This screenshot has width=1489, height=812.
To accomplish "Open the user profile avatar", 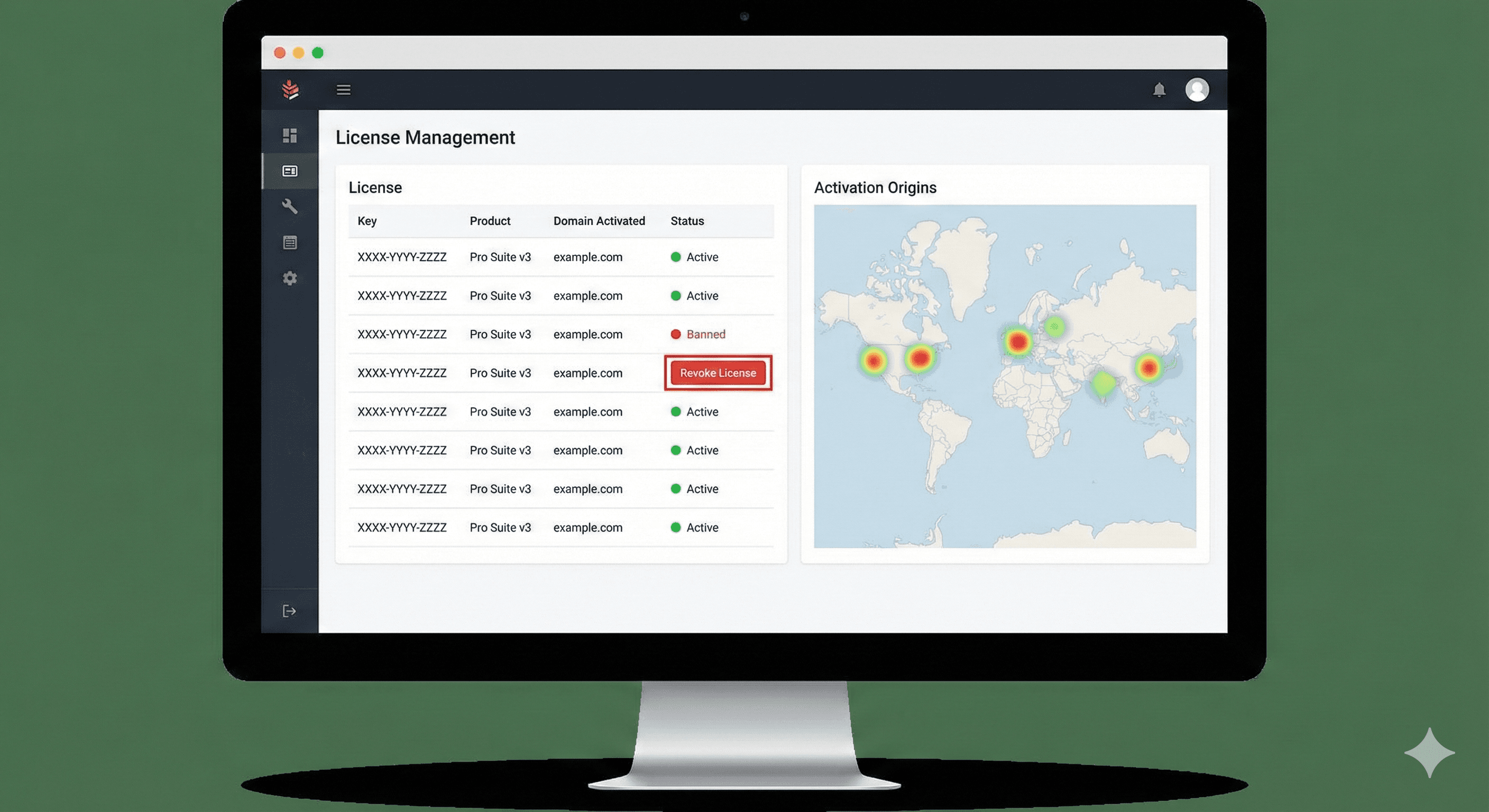I will pos(1198,89).
